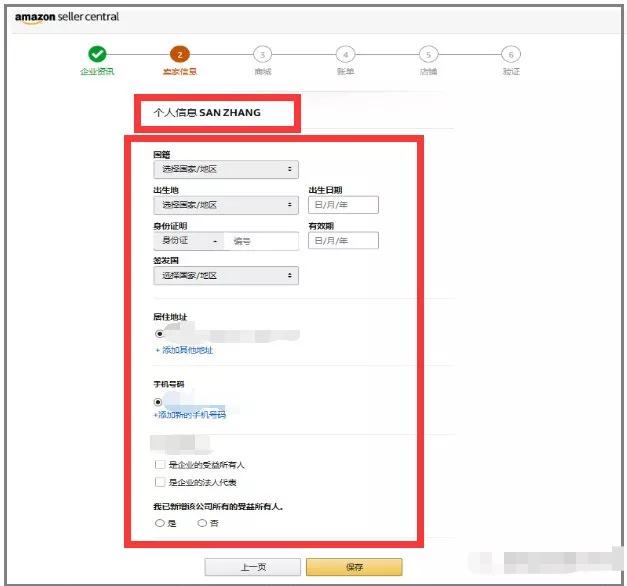Click the 添加新的手机号码 link
The image size is (627, 586).
[x=190, y=415]
